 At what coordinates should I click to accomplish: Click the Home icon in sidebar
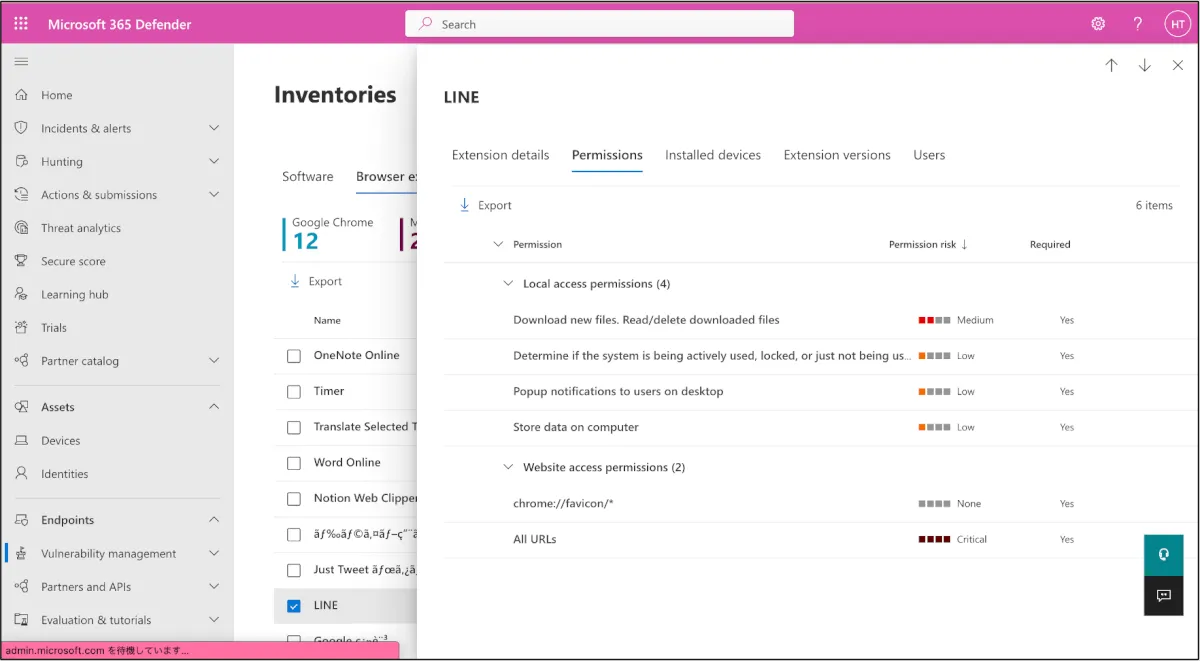tap(21, 95)
